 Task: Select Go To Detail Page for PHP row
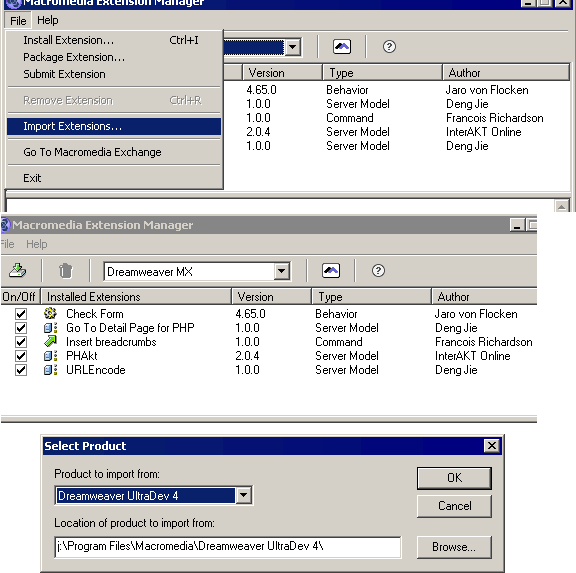pos(130,328)
